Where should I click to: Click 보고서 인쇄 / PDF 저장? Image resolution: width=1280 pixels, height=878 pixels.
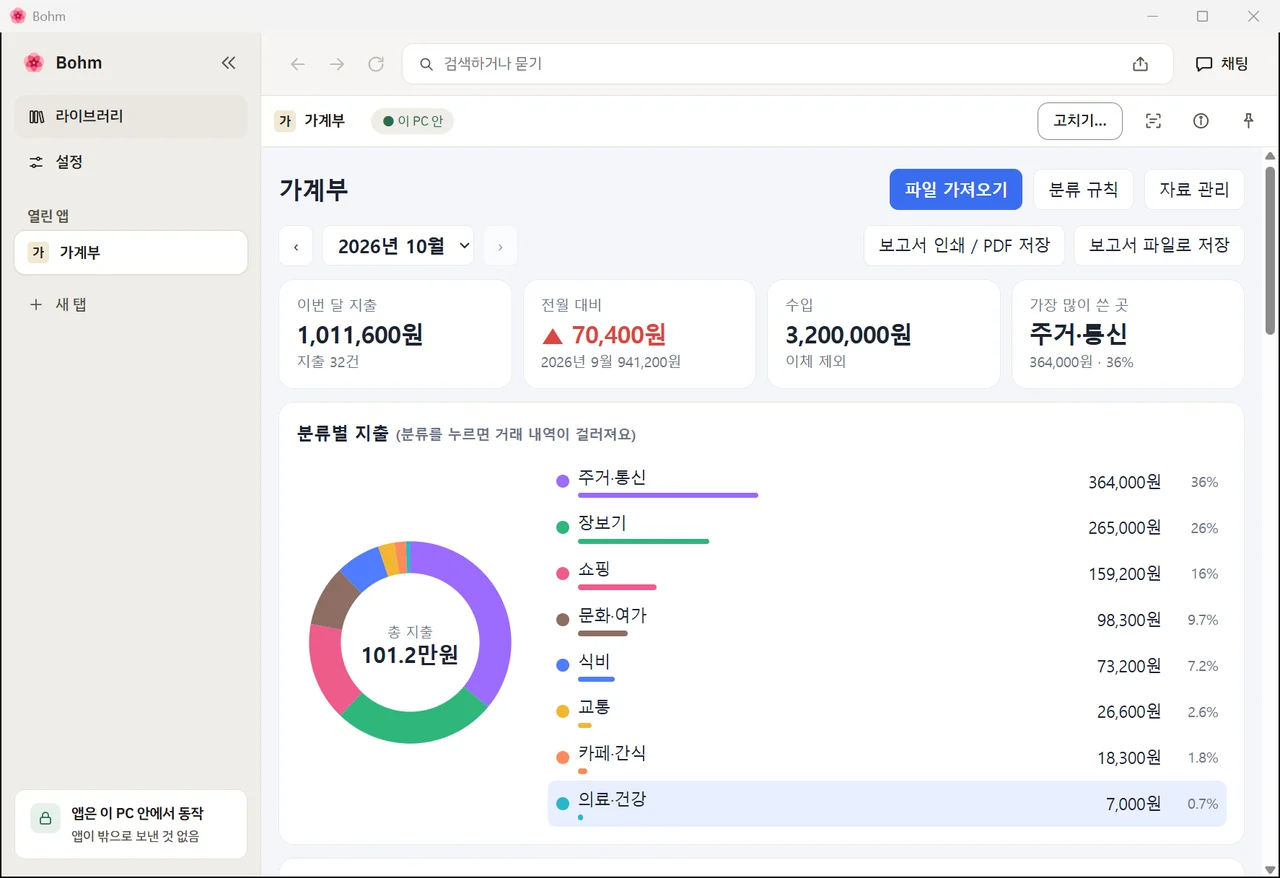pos(964,246)
